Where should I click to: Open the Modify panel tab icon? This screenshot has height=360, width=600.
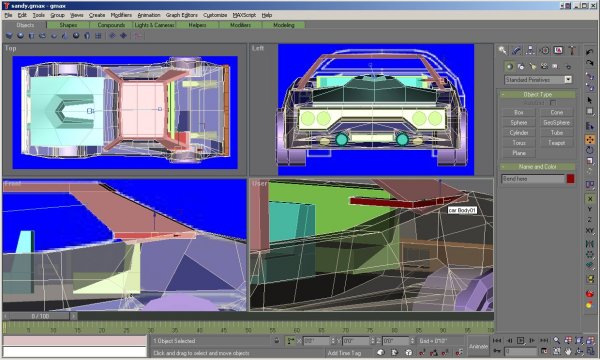516,50
